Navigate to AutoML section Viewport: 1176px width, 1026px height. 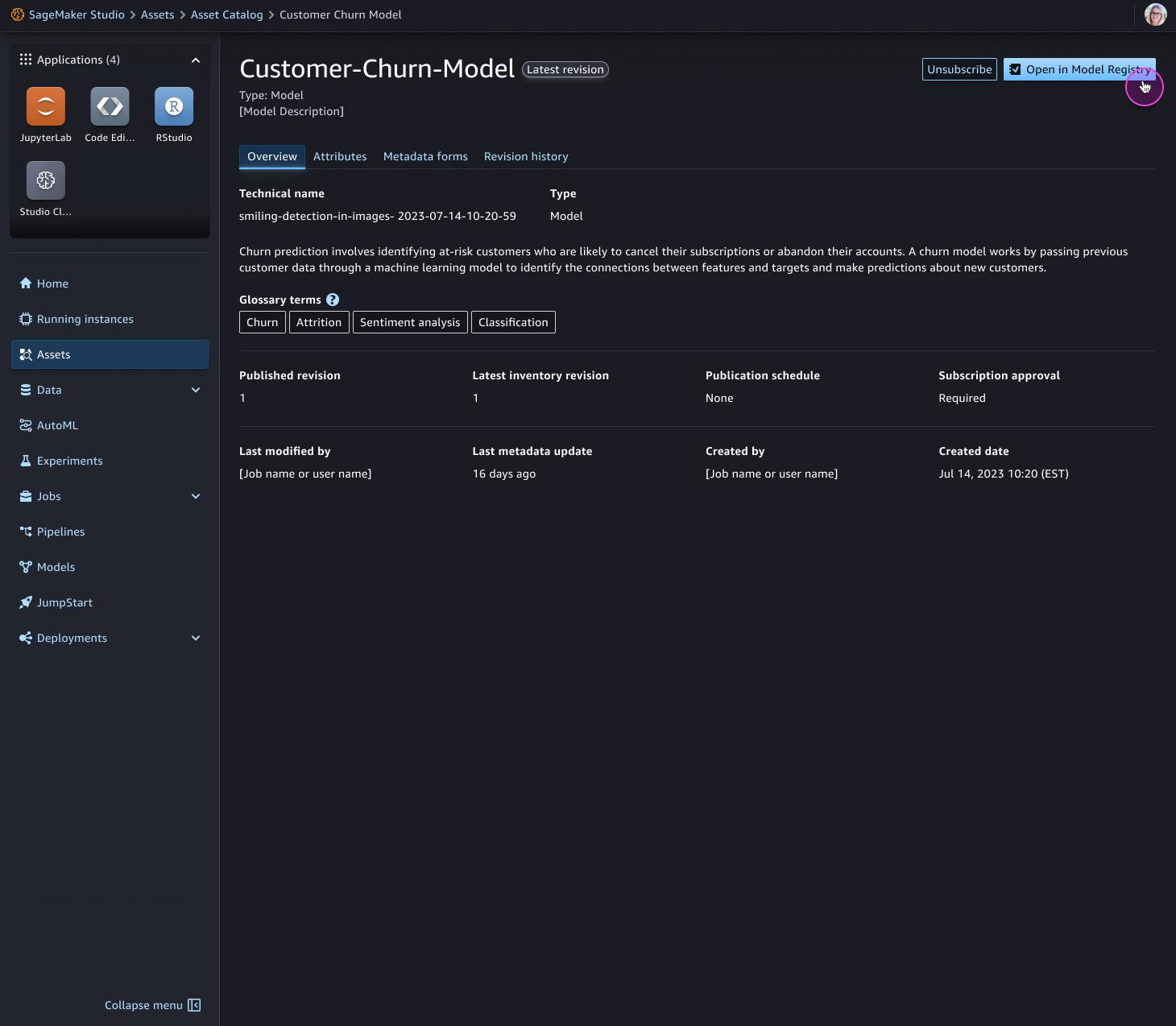pyautogui.click(x=110, y=425)
